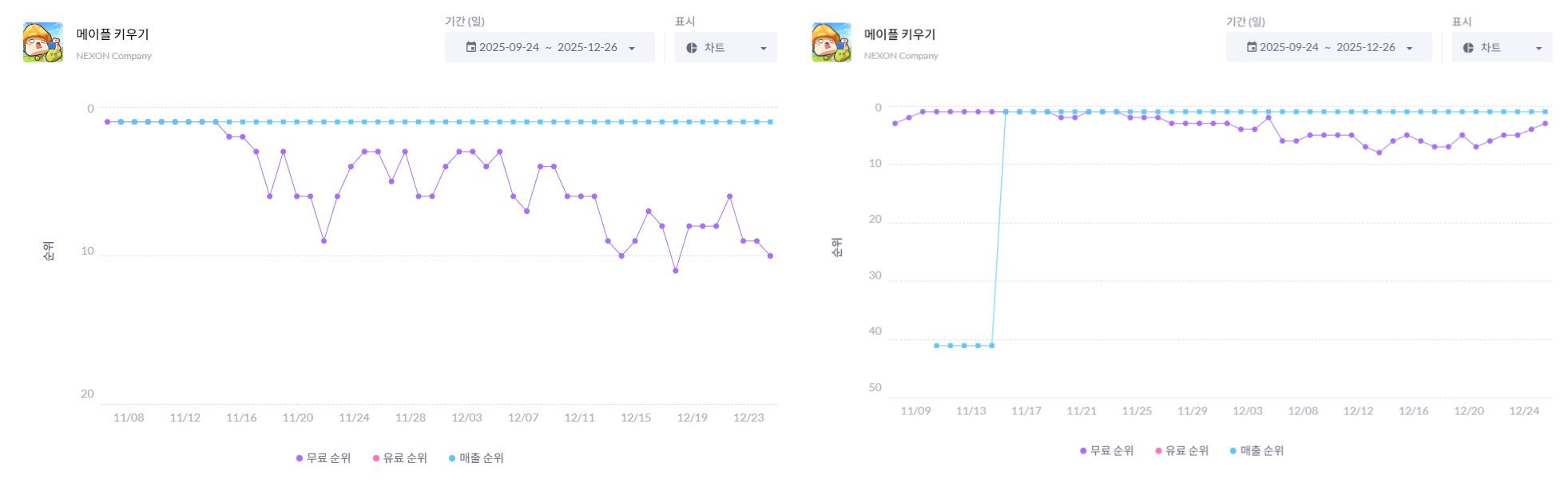This screenshot has width=1568, height=483.
Task: Hide 무료 순위 series in right chart legend
Action: click(1107, 451)
